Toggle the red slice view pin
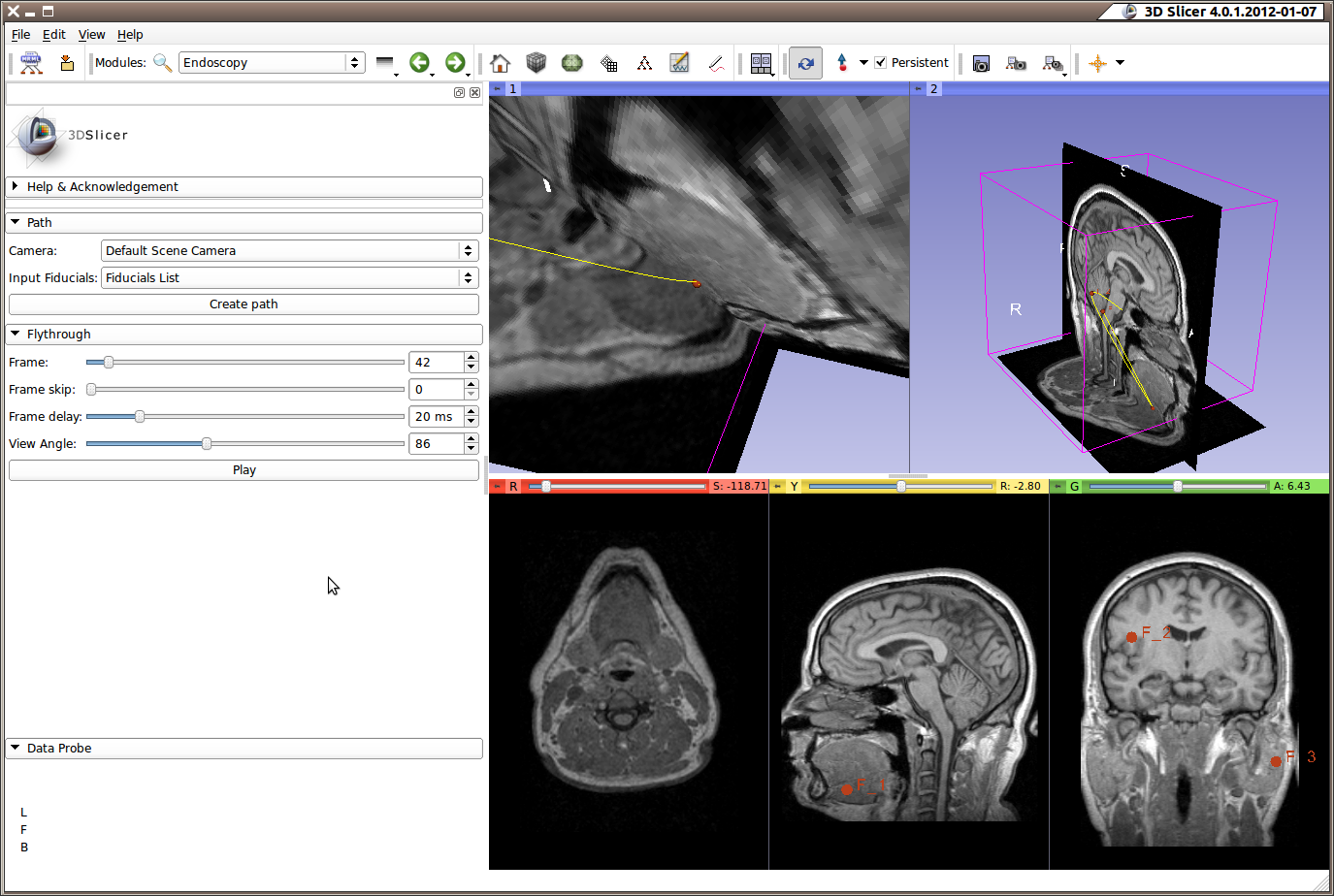This screenshot has width=1334, height=896. coord(498,487)
